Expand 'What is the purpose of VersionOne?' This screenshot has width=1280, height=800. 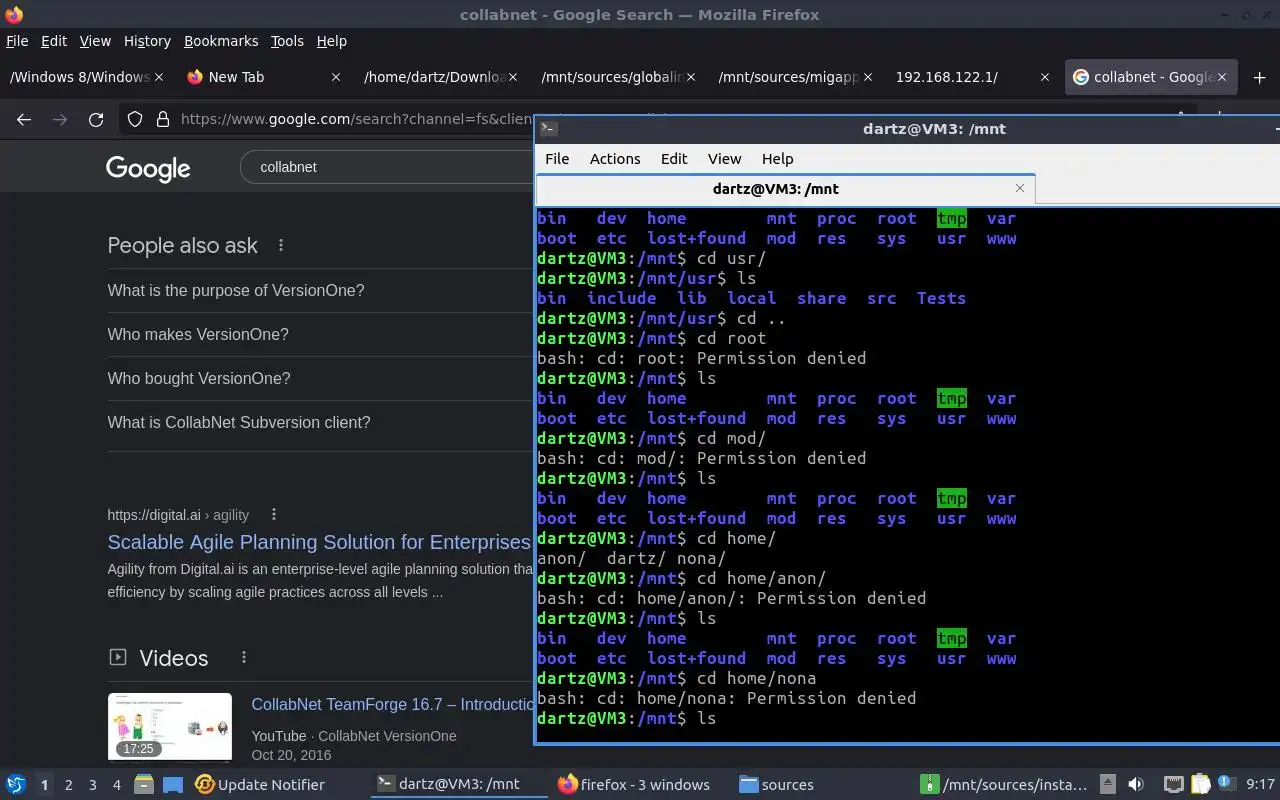[236, 290]
